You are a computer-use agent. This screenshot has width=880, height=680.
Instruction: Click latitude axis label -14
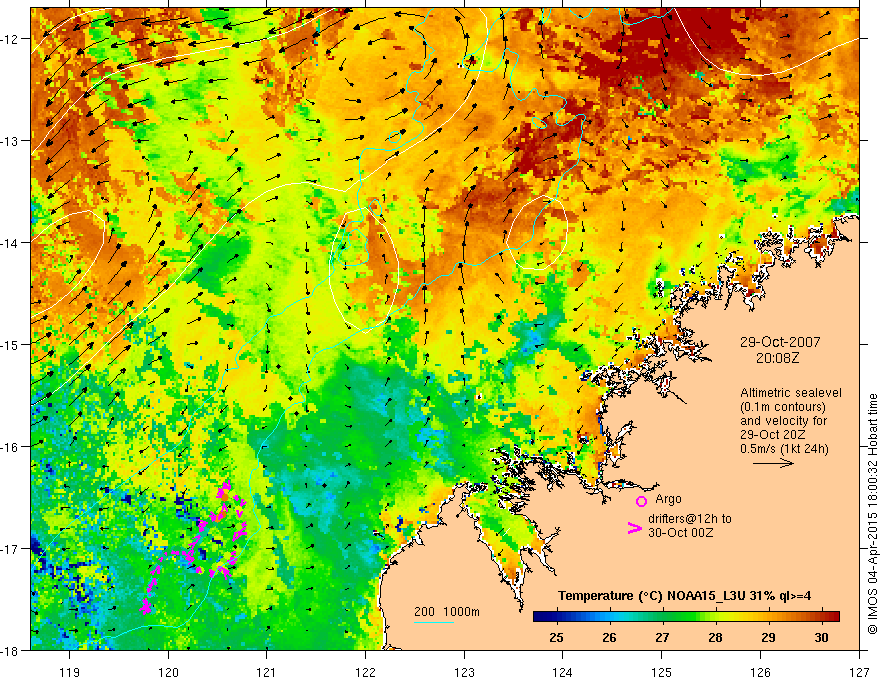click(x=9, y=243)
